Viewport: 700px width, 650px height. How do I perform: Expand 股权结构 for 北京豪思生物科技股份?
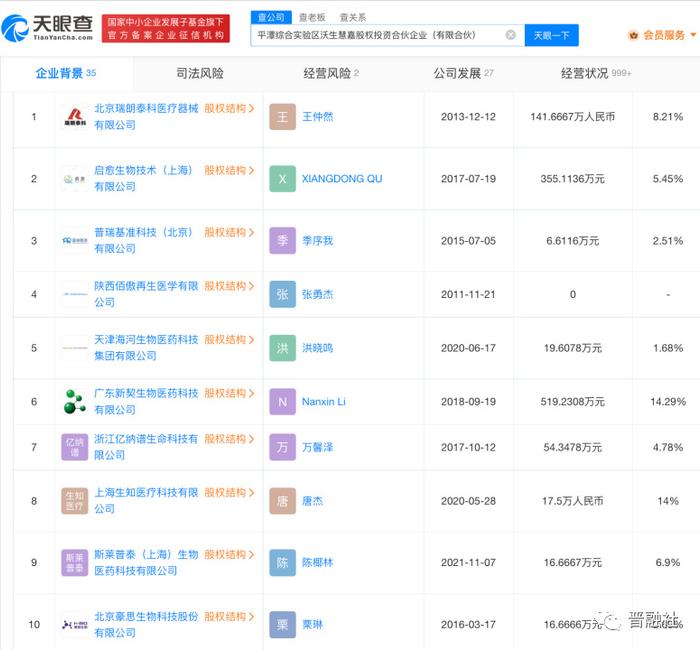click(229, 617)
